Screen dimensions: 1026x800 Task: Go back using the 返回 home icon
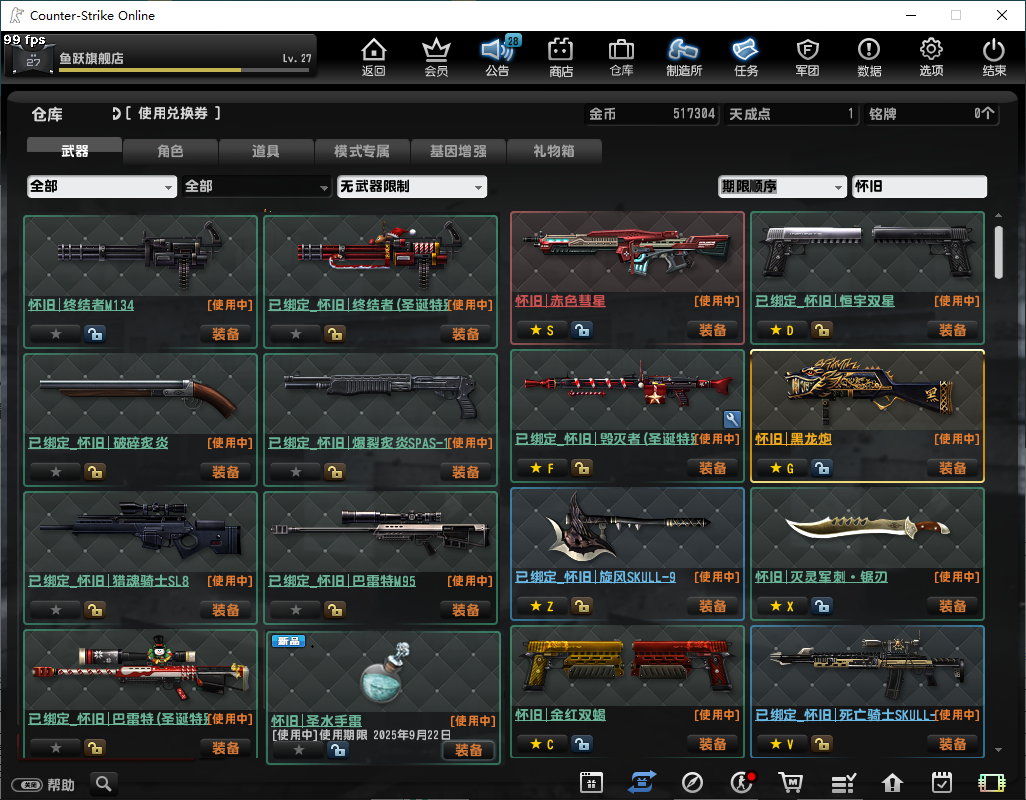click(x=374, y=57)
